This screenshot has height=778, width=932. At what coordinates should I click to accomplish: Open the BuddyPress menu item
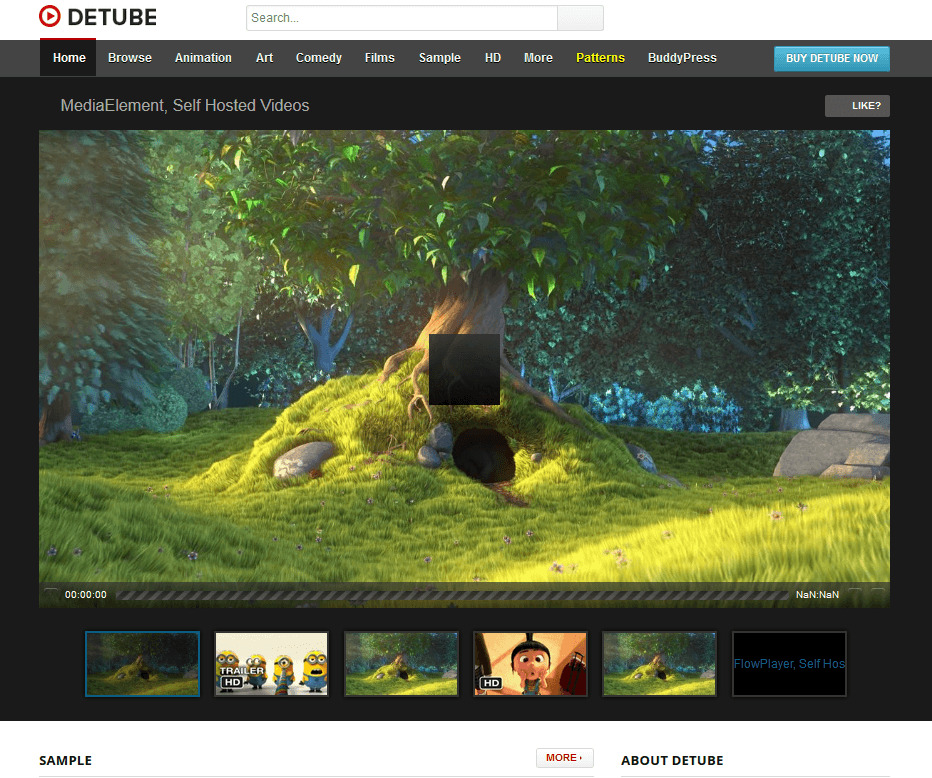click(682, 58)
